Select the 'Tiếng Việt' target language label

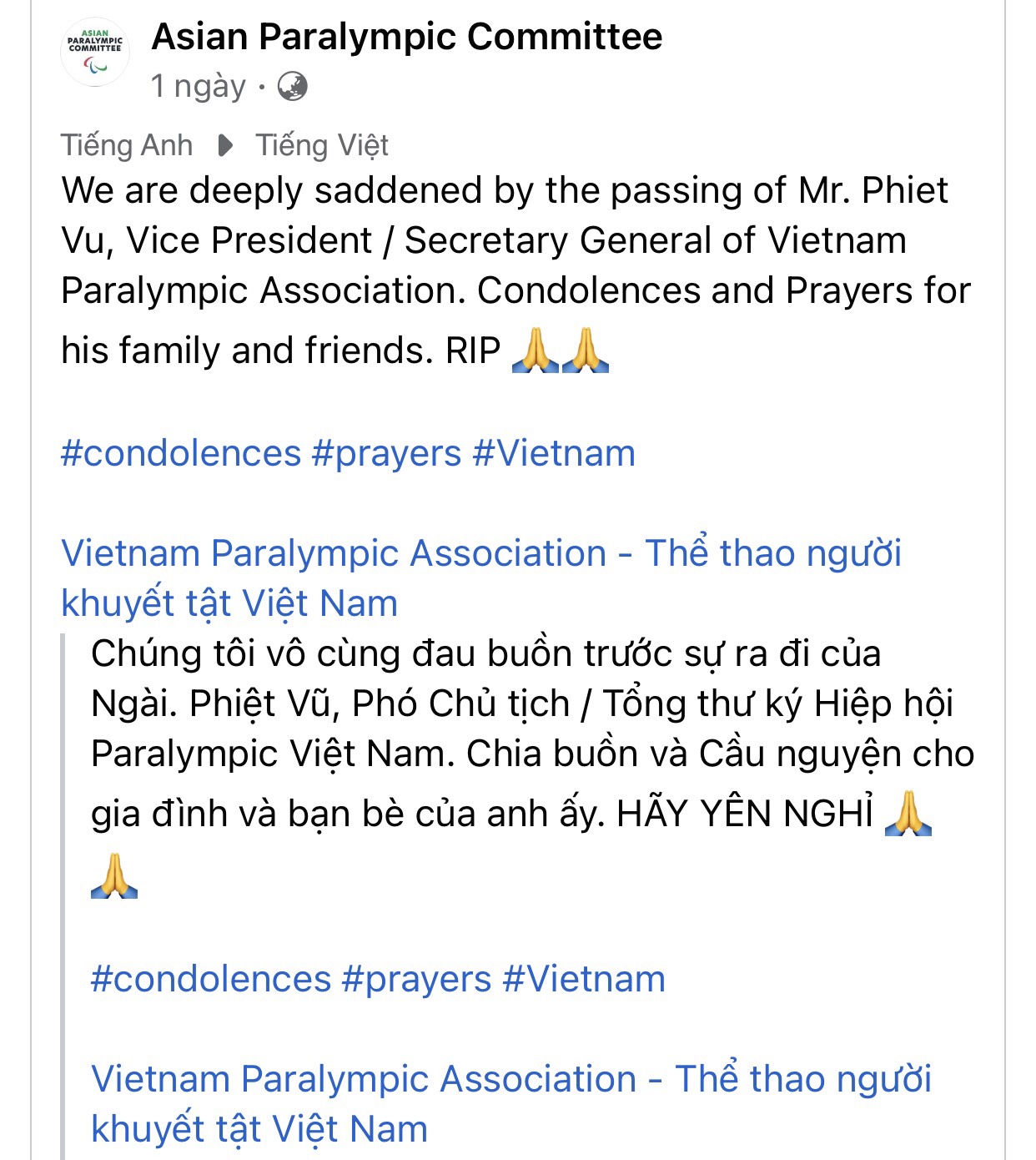click(x=322, y=145)
